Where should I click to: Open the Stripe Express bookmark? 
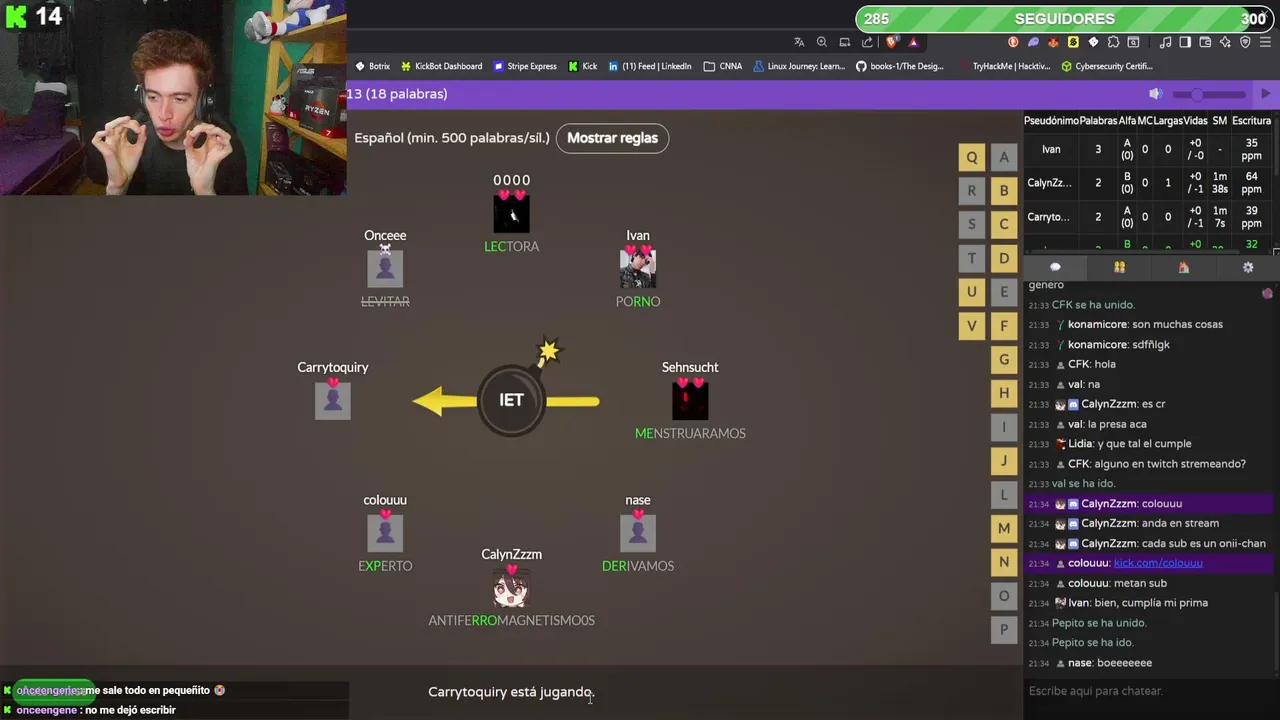point(524,66)
